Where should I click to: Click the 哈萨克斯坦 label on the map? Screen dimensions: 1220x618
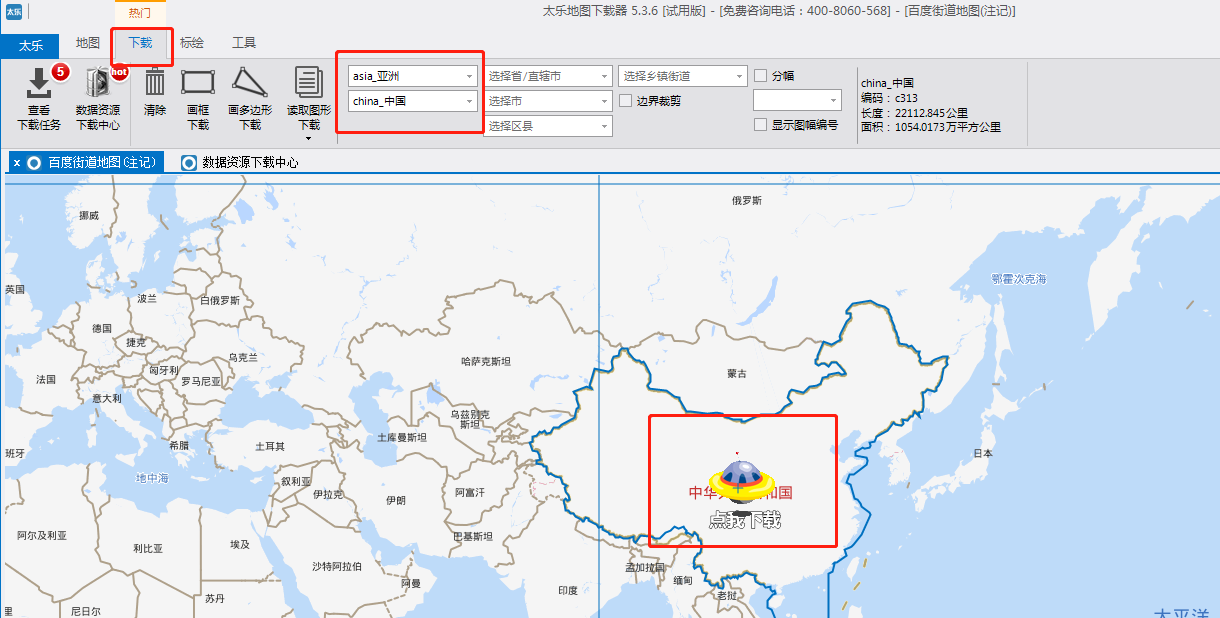coord(486,361)
